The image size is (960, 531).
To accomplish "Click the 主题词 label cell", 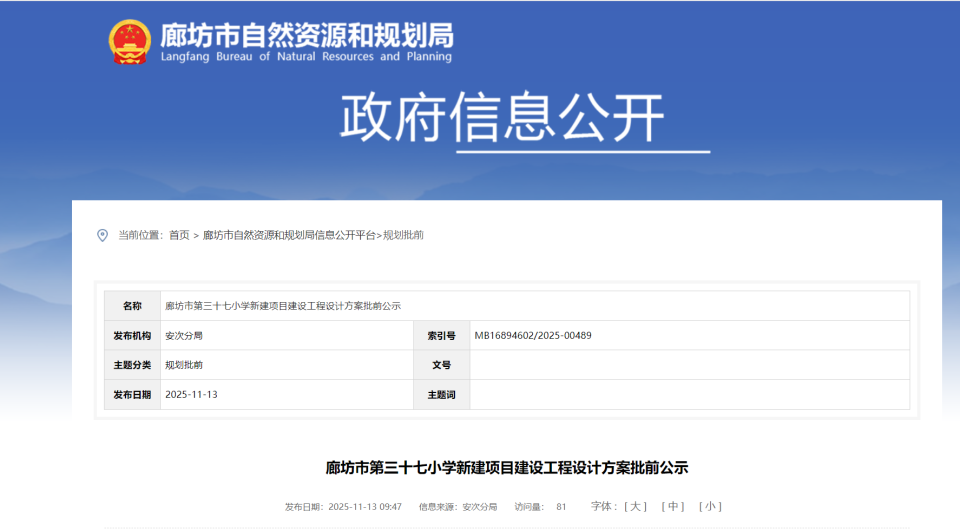I will (x=441, y=394).
